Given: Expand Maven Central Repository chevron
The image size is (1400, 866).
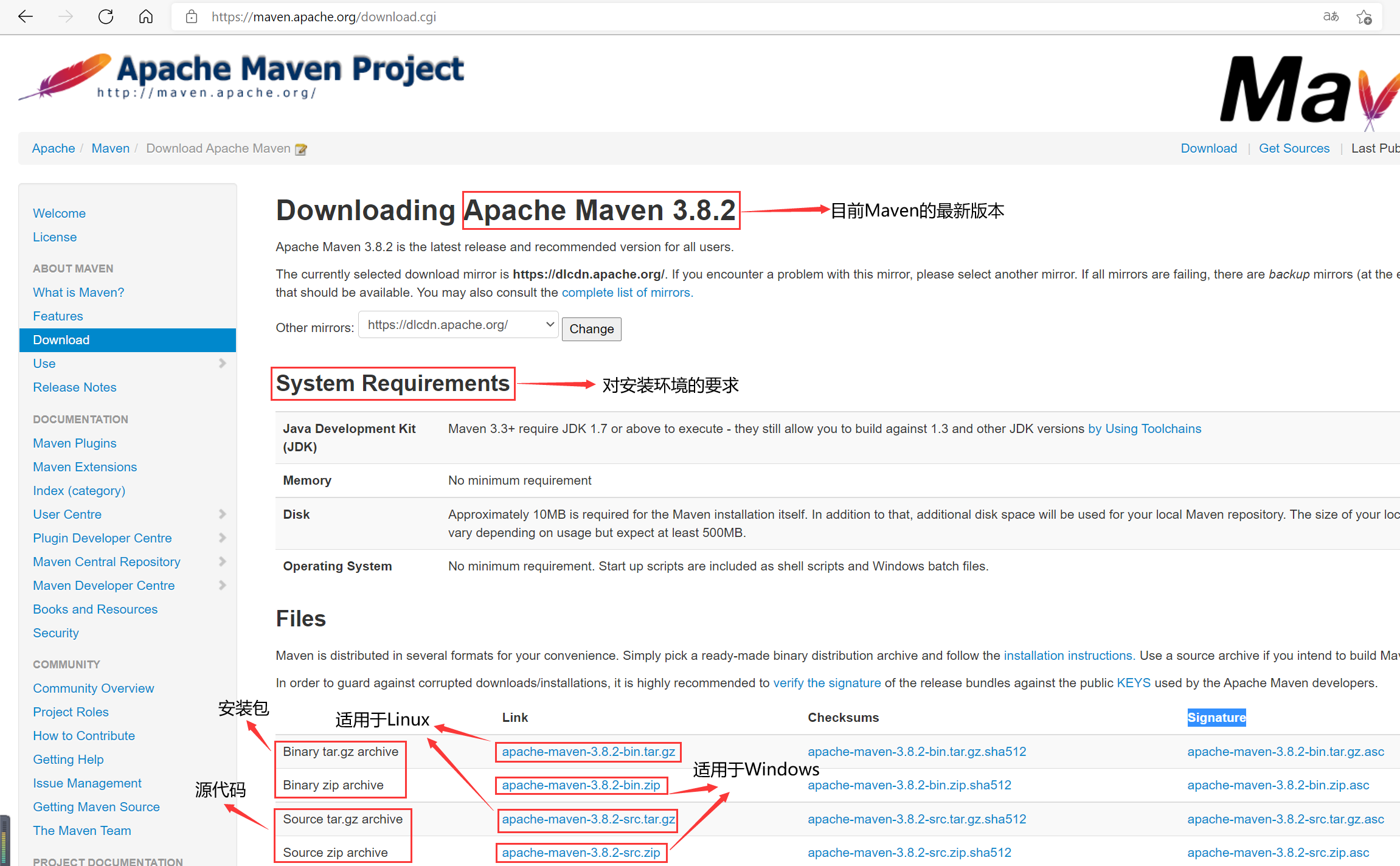Looking at the screenshot, I should point(222,561).
